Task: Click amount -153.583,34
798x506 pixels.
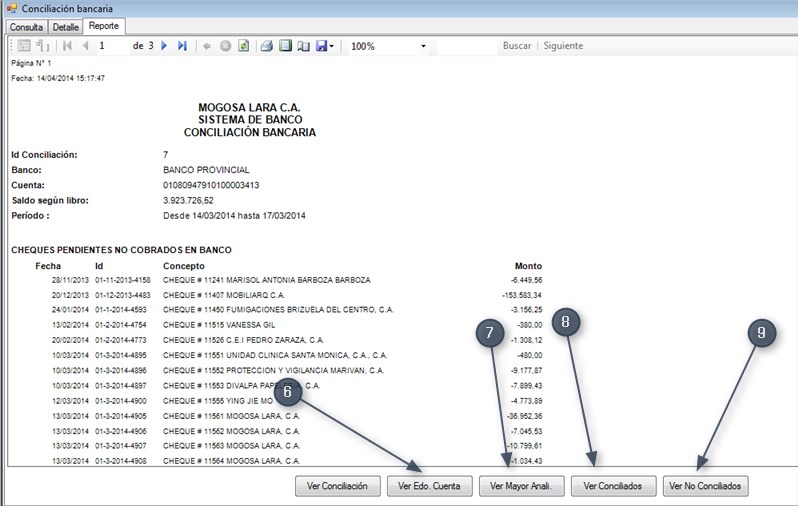Action: [x=522, y=295]
